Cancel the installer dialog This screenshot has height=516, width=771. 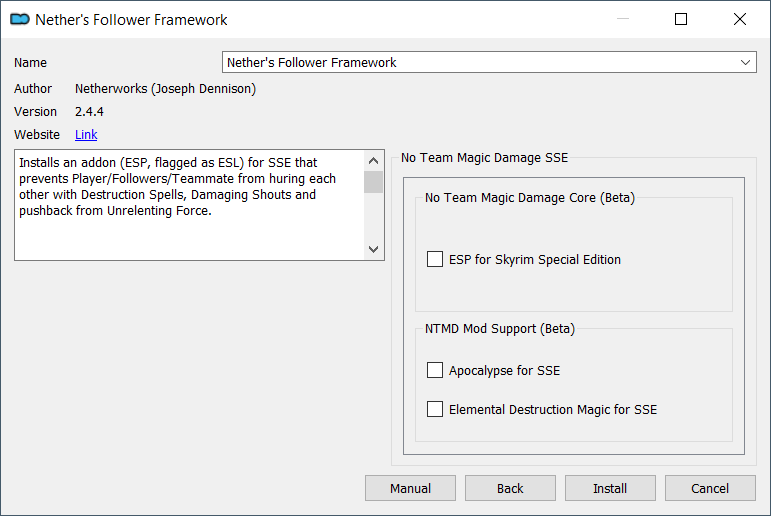coord(710,488)
